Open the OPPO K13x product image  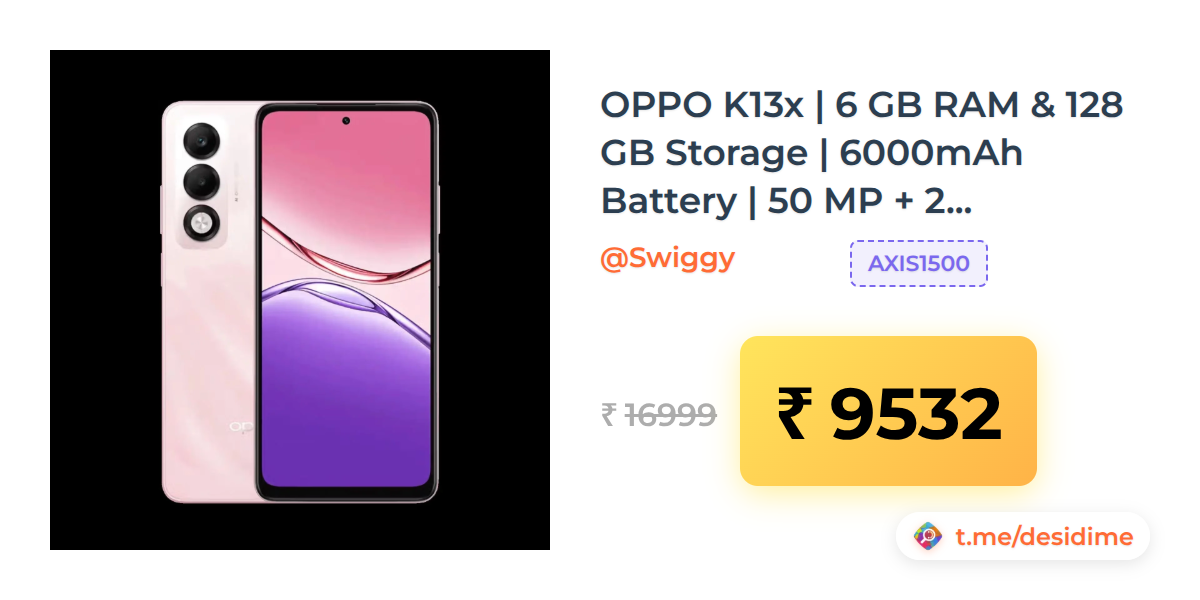(300, 300)
